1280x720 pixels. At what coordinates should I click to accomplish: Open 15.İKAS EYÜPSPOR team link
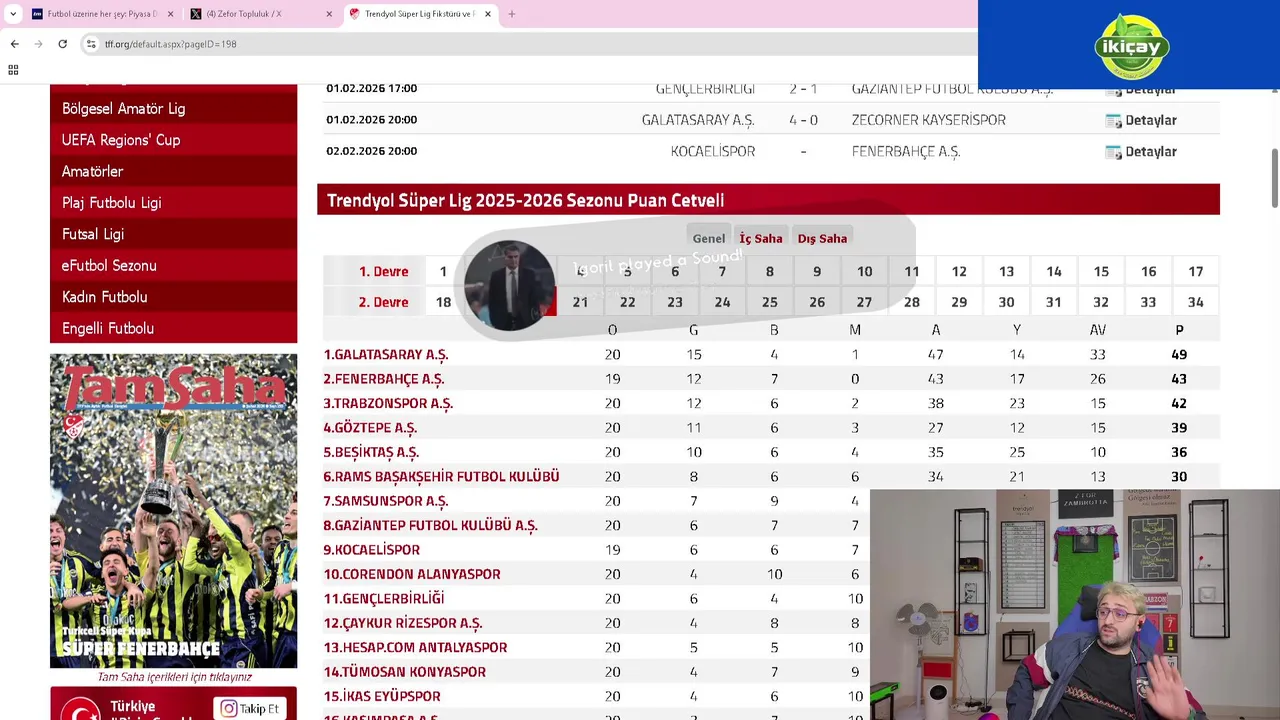pyautogui.click(x=382, y=696)
